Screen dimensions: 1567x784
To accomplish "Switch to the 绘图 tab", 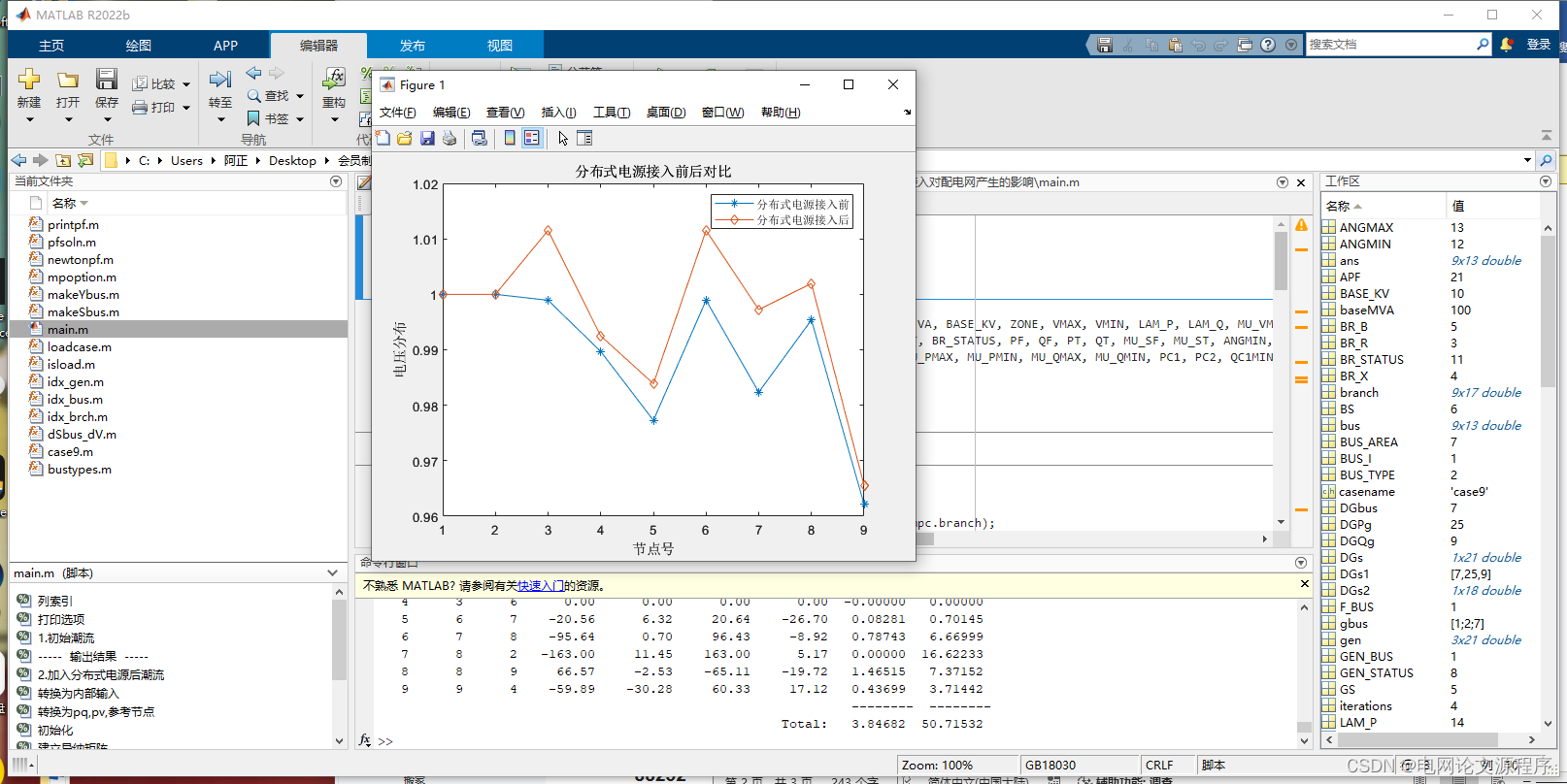I will [x=139, y=46].
